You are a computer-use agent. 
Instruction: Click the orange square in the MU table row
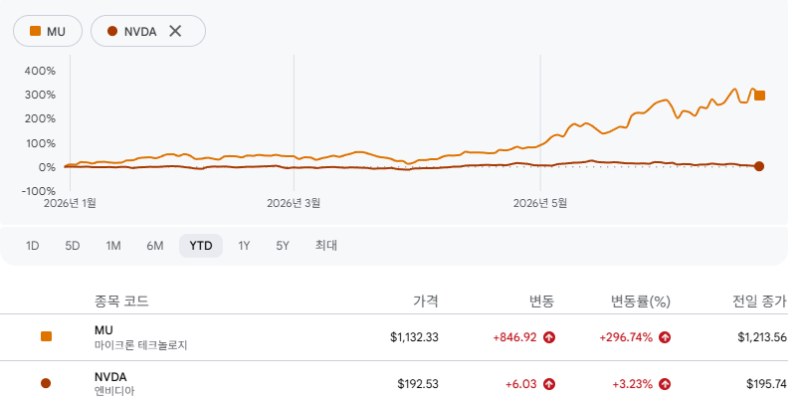(x=46, y=336)
